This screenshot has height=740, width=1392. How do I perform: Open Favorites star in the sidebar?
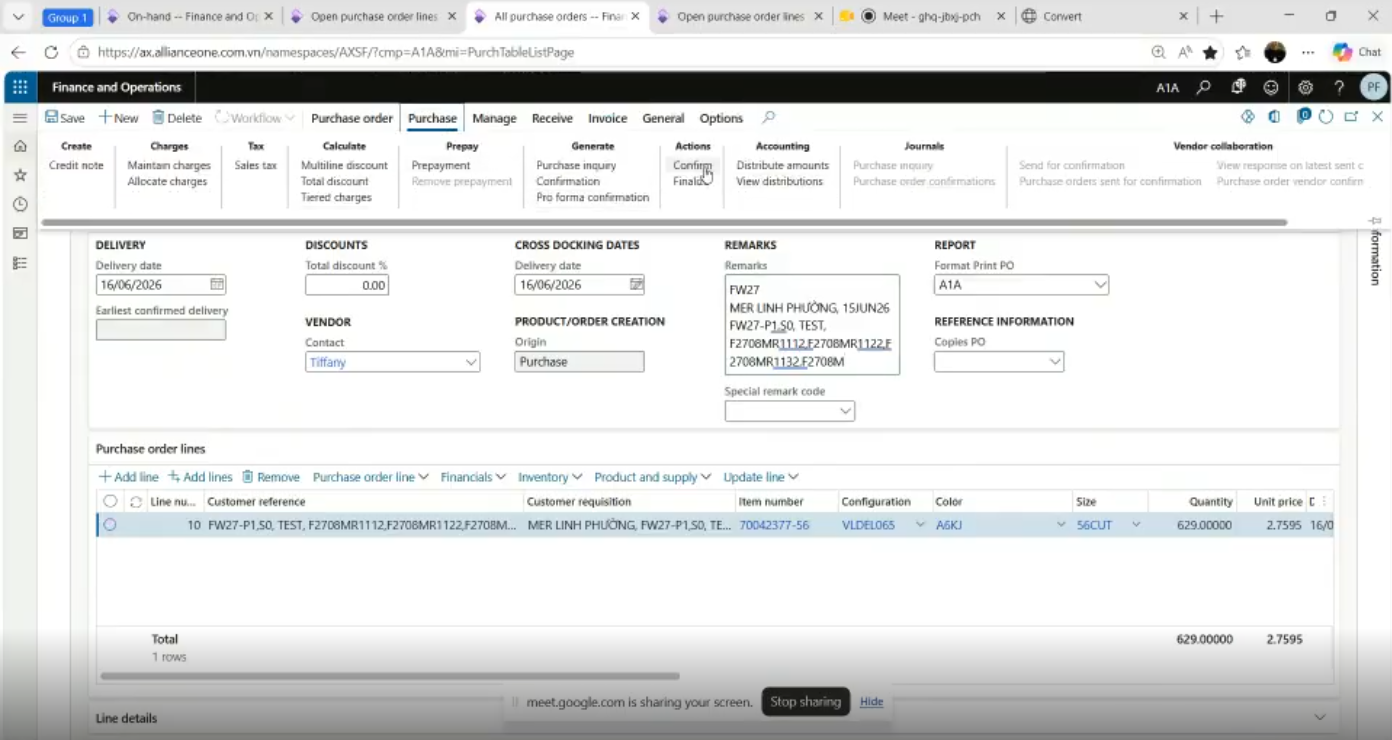tap(20, 175)
